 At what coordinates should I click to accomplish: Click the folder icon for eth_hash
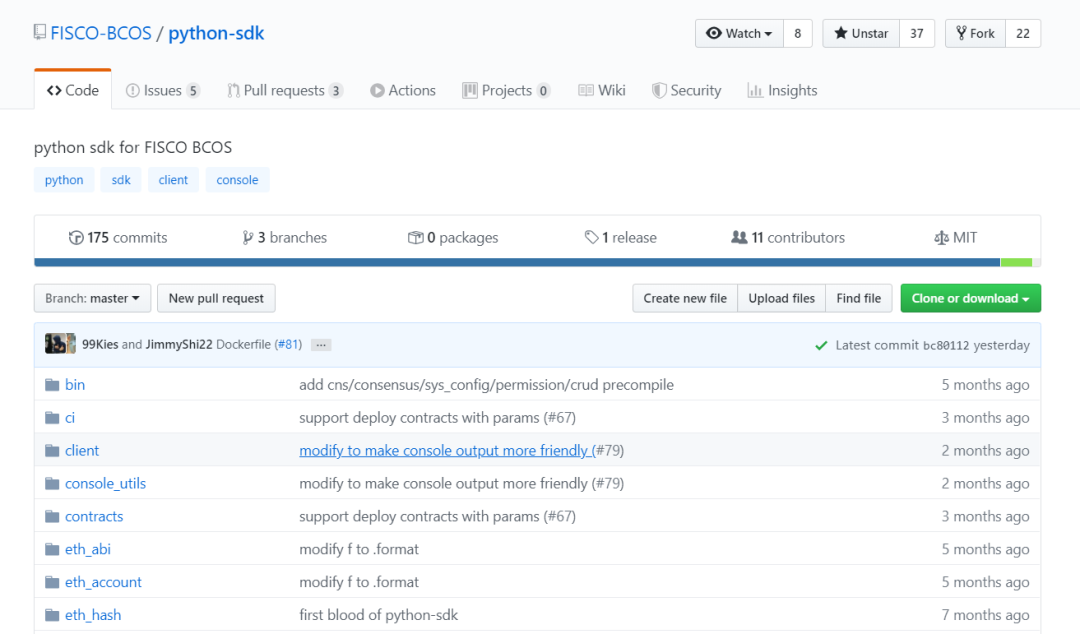tap(52, 615)
